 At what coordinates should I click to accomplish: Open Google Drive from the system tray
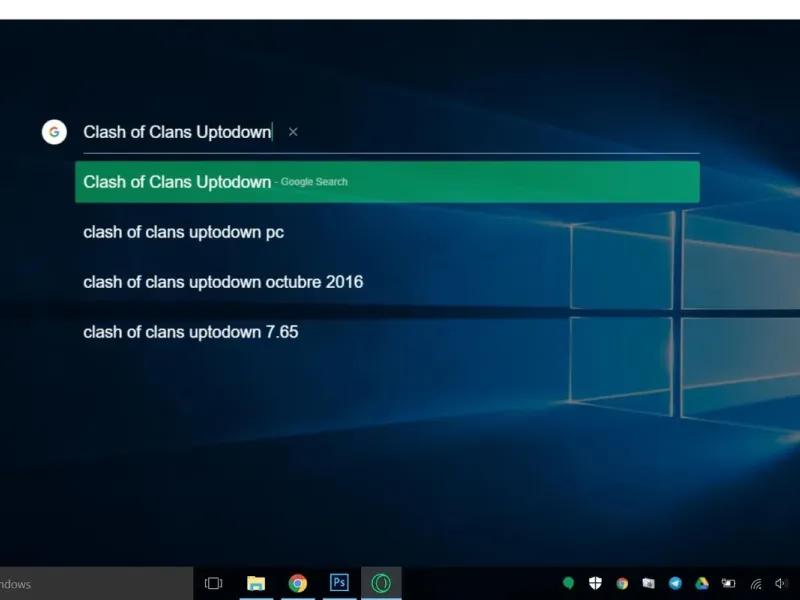[x=702, y=583]
